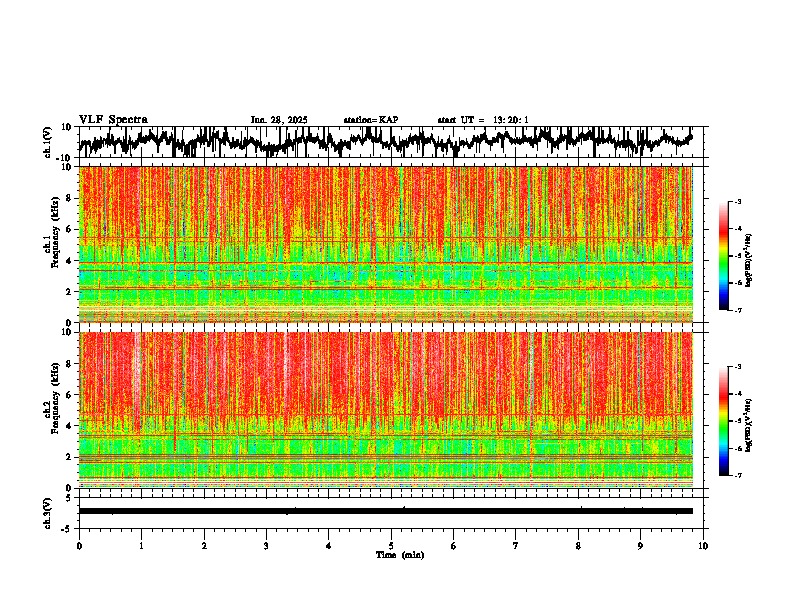This screenshot has height=612, width=792.
Task: Click the ch.2 colorbar log(PSD) unit label
Action: (749, 425)
